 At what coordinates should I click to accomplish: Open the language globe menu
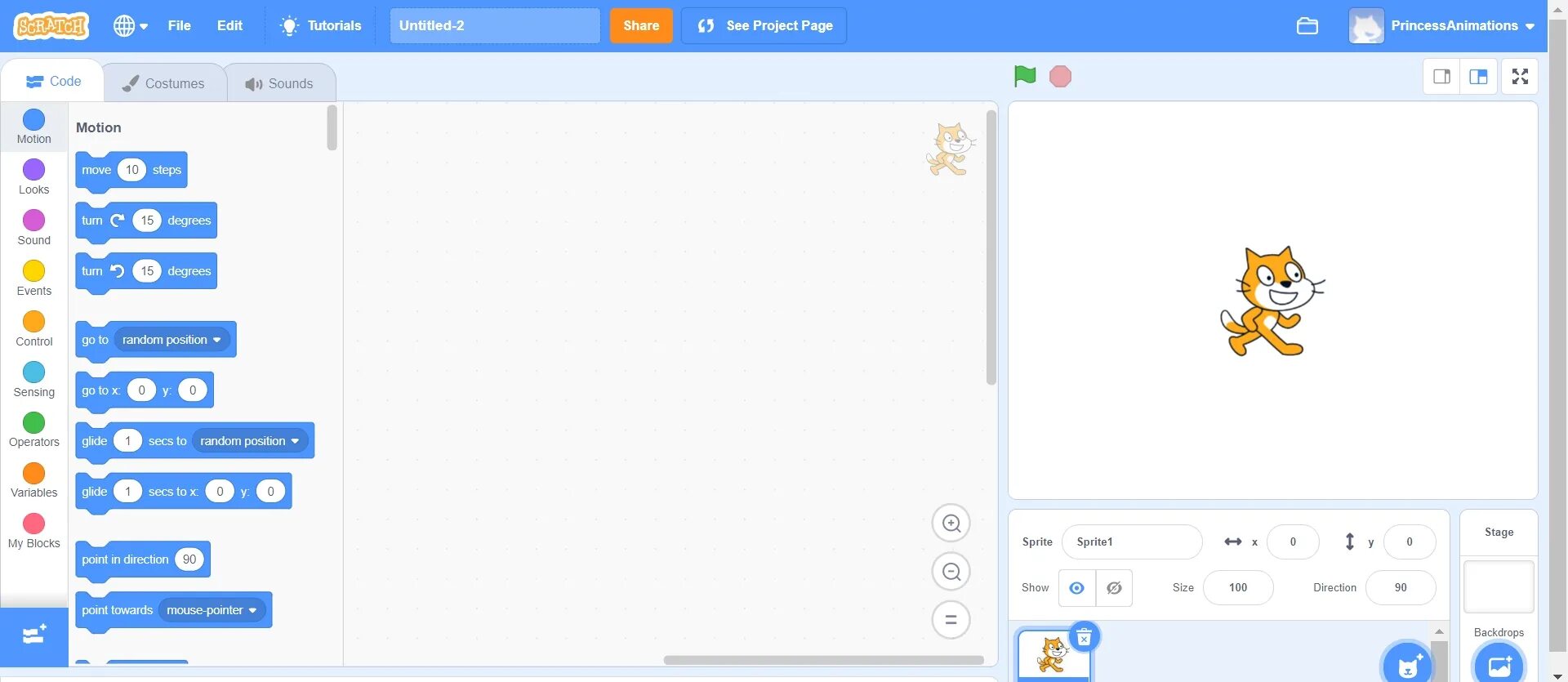[x=131, y=26]
